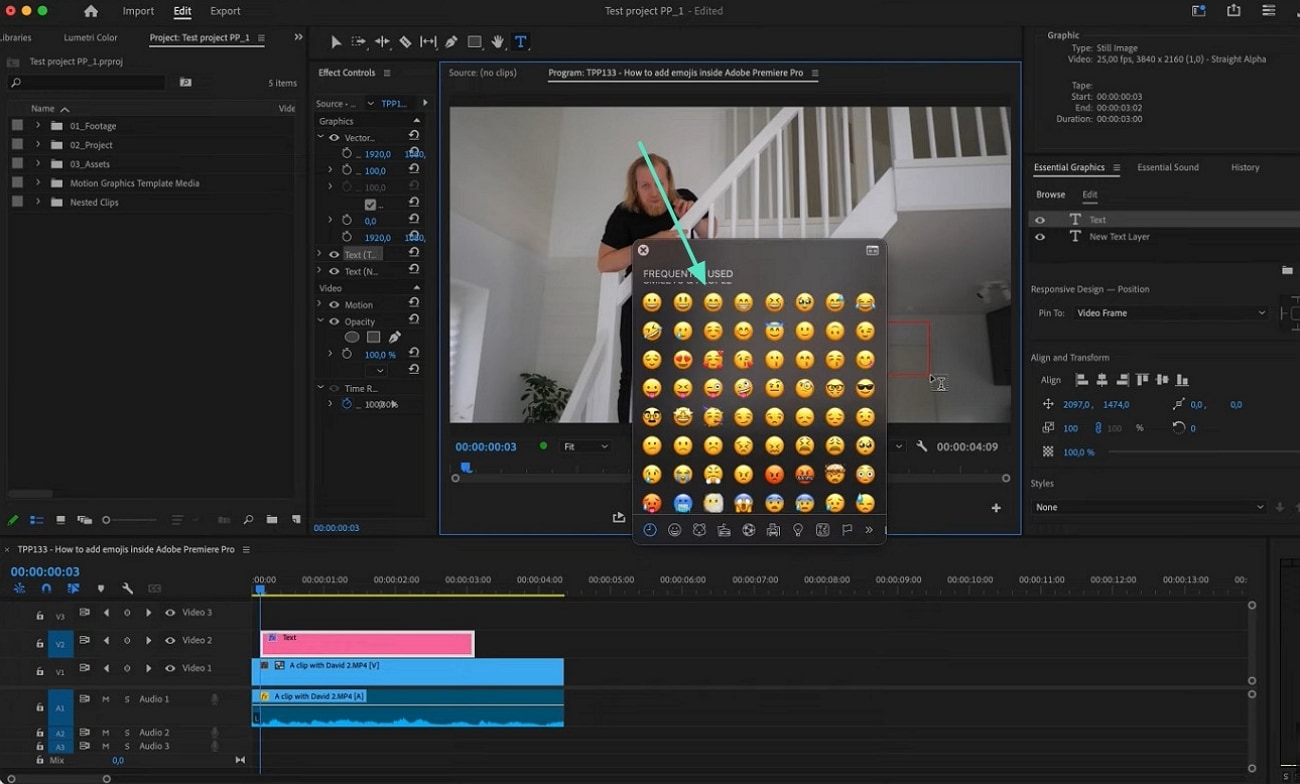Open the Effect Controls panel tab
Viewport: 1300px width, 784px height.
348,72
